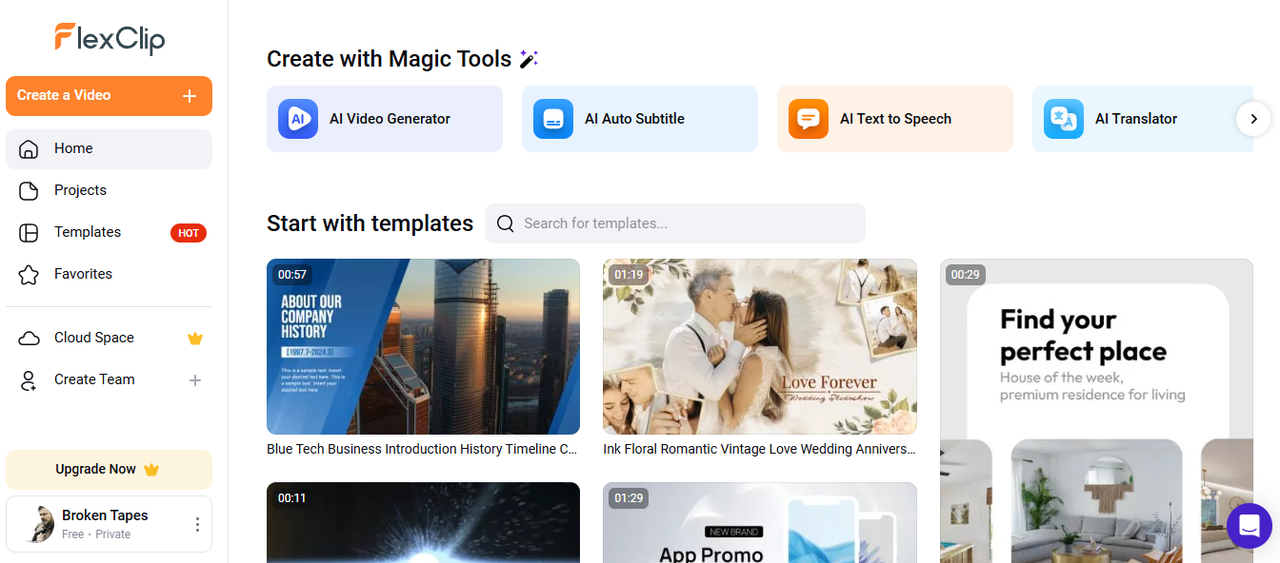This screenshot has height=563, width=1280.
Task: Open the AI Video Generator tool
Action: [x=384, y=119]
